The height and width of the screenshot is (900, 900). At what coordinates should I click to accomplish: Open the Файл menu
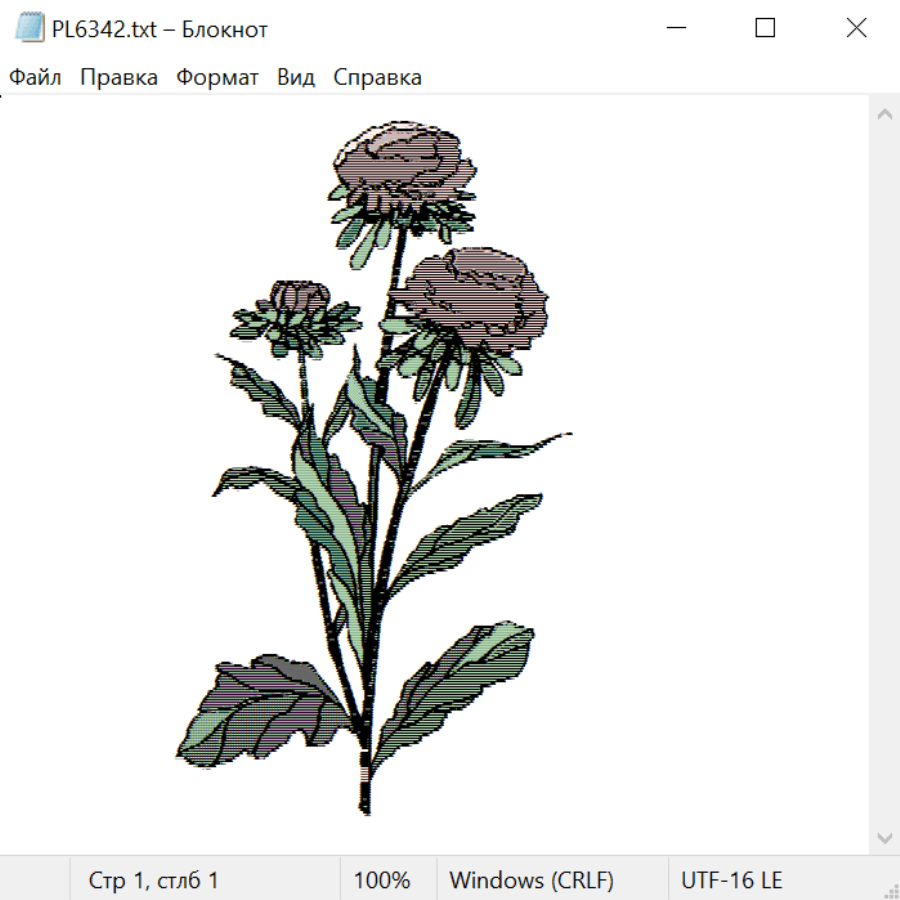(35, 77)
